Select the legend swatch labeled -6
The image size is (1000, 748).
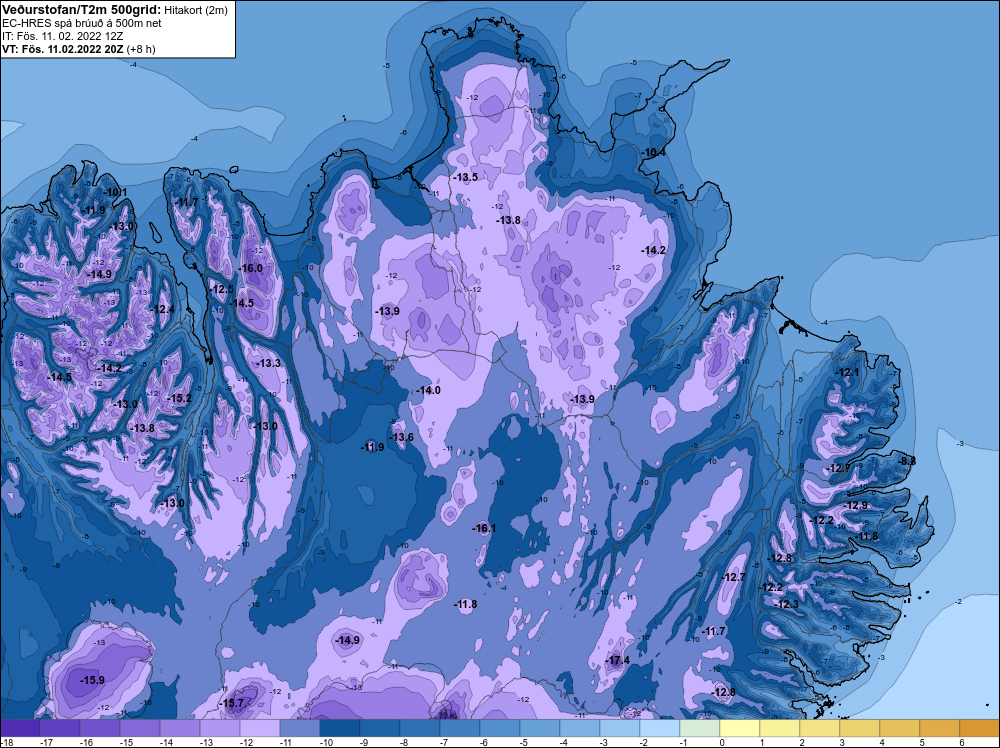coord(500,728)
